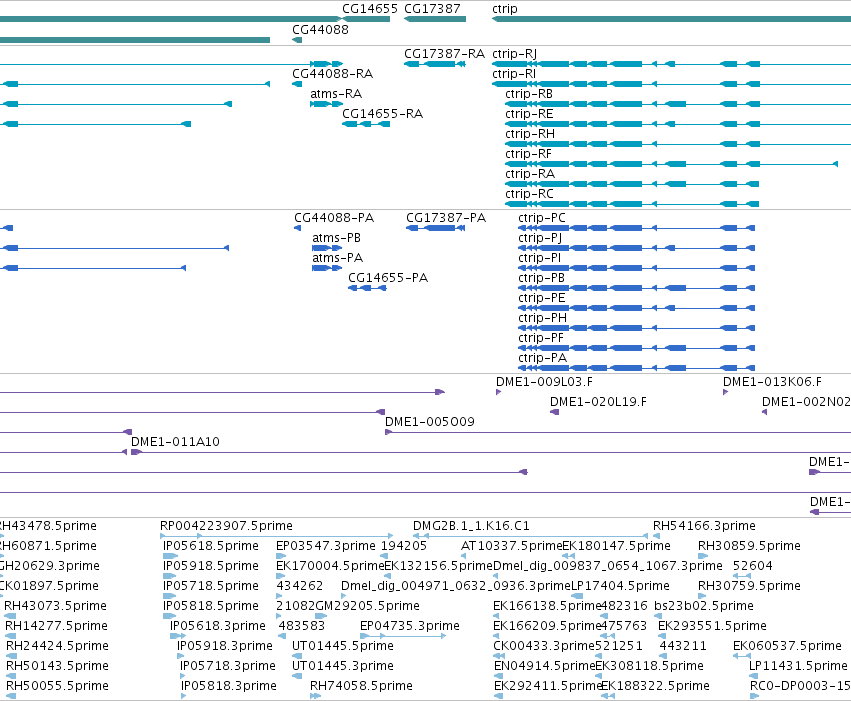Click the ctrip-RE transcript label
The image size is (851, 701).
pos(529,114)
